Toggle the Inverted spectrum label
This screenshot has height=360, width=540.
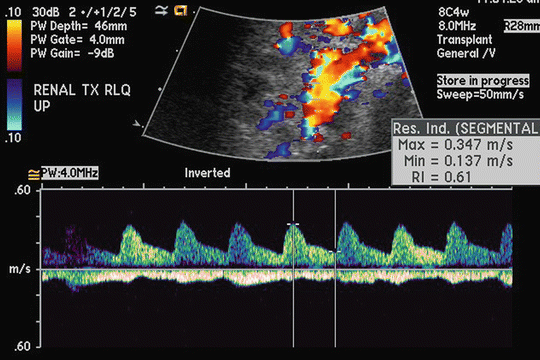coord(207,173)
